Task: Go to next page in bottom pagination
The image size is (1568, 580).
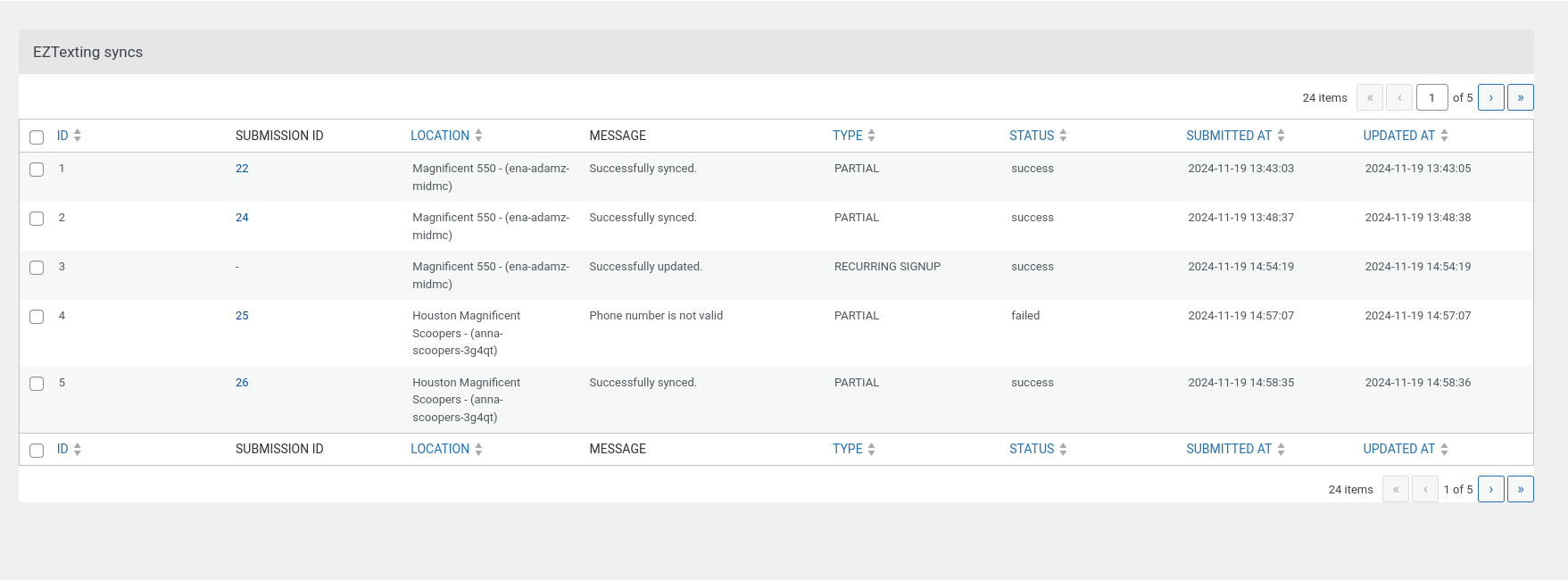Action: click(x=1490, y=489)
